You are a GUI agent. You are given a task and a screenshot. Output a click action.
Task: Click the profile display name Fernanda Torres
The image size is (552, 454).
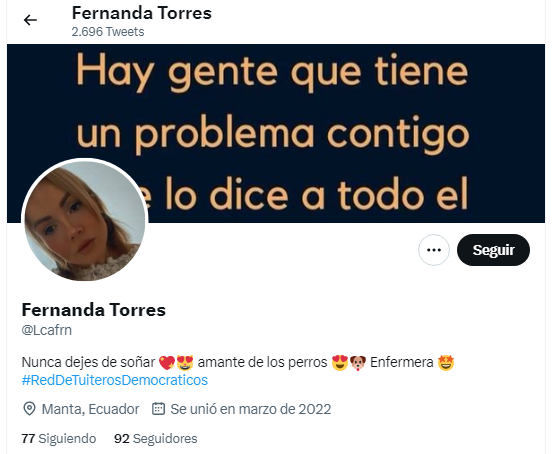click(x=94, y=310)
